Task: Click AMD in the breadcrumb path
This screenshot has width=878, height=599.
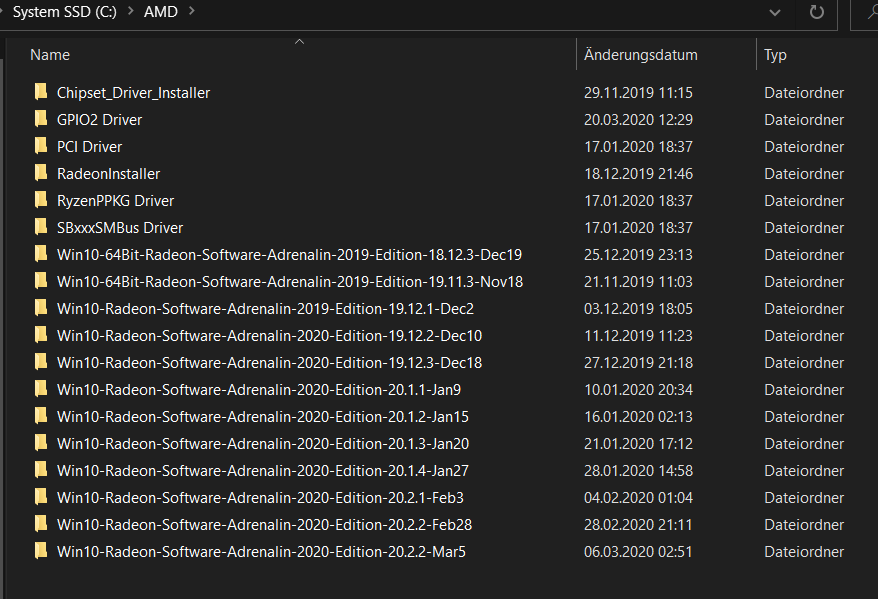Action: (x=162, y=11)
